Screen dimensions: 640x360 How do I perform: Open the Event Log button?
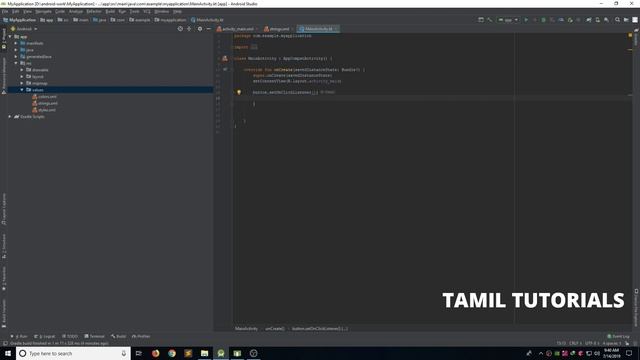618,336
